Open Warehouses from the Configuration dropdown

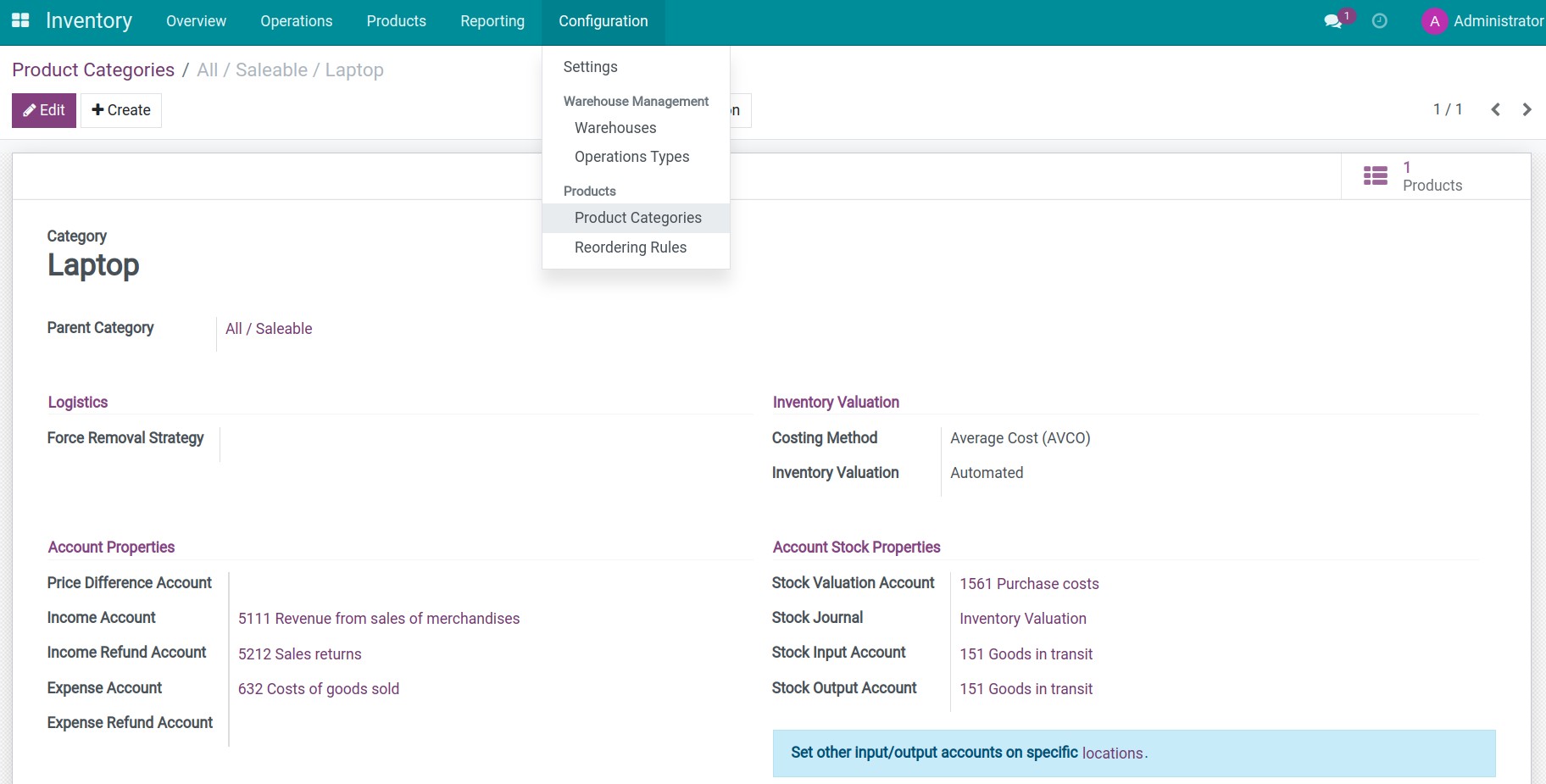[x=615, y=127]
